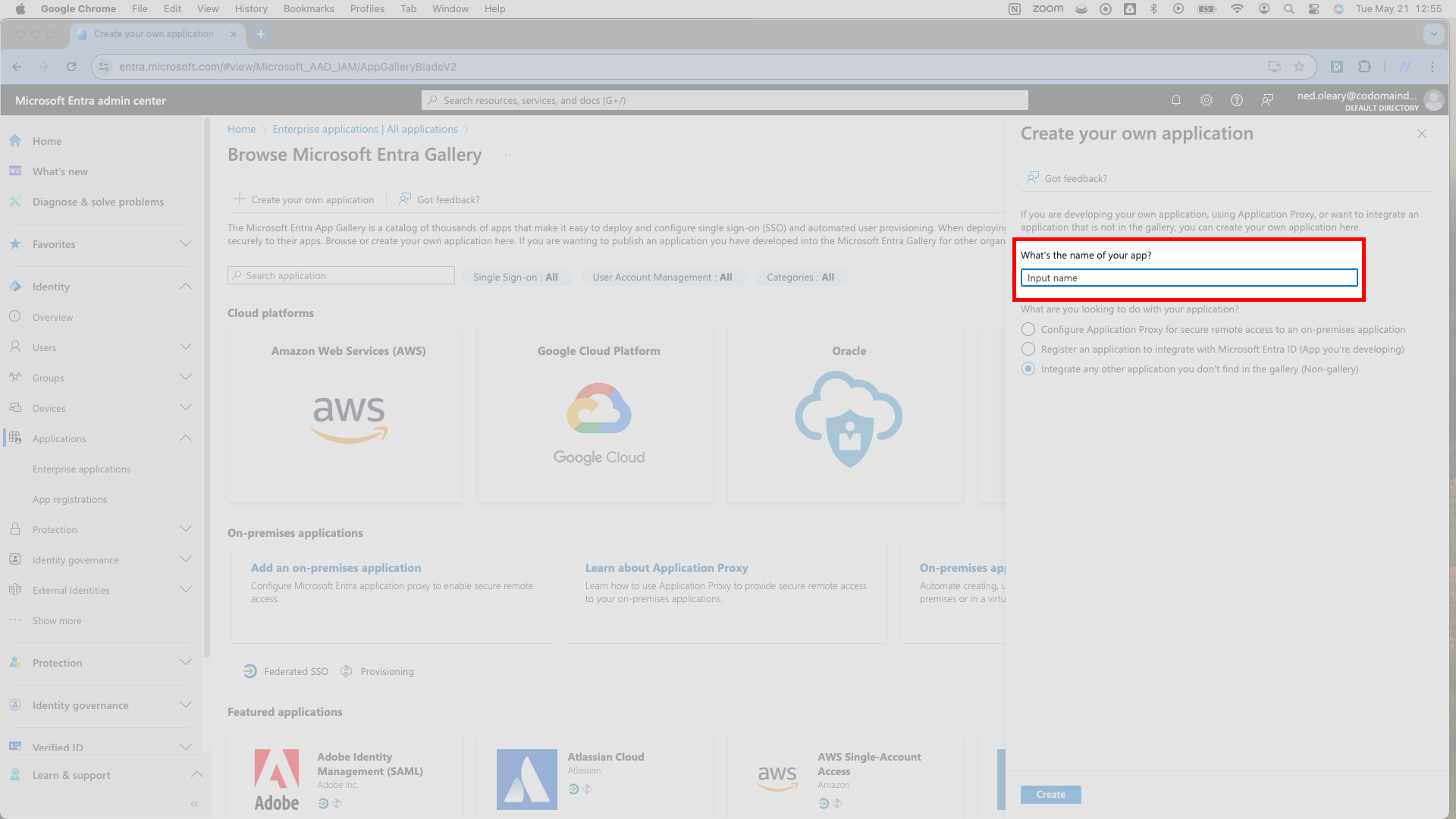This screenshot has height=819, width=1456.
Task: Open the help question mark icon
Action: (1237, 100)
